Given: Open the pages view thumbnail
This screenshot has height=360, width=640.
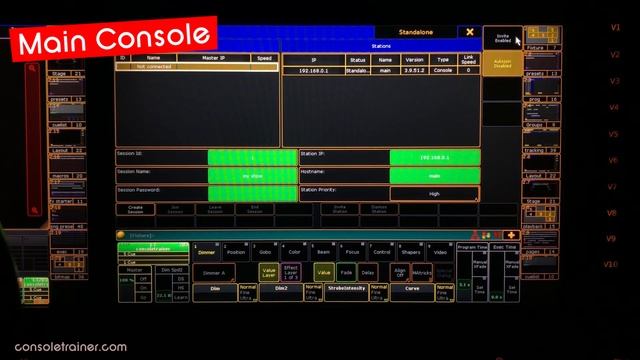Looking at the screenshot, I should (541, 243).
